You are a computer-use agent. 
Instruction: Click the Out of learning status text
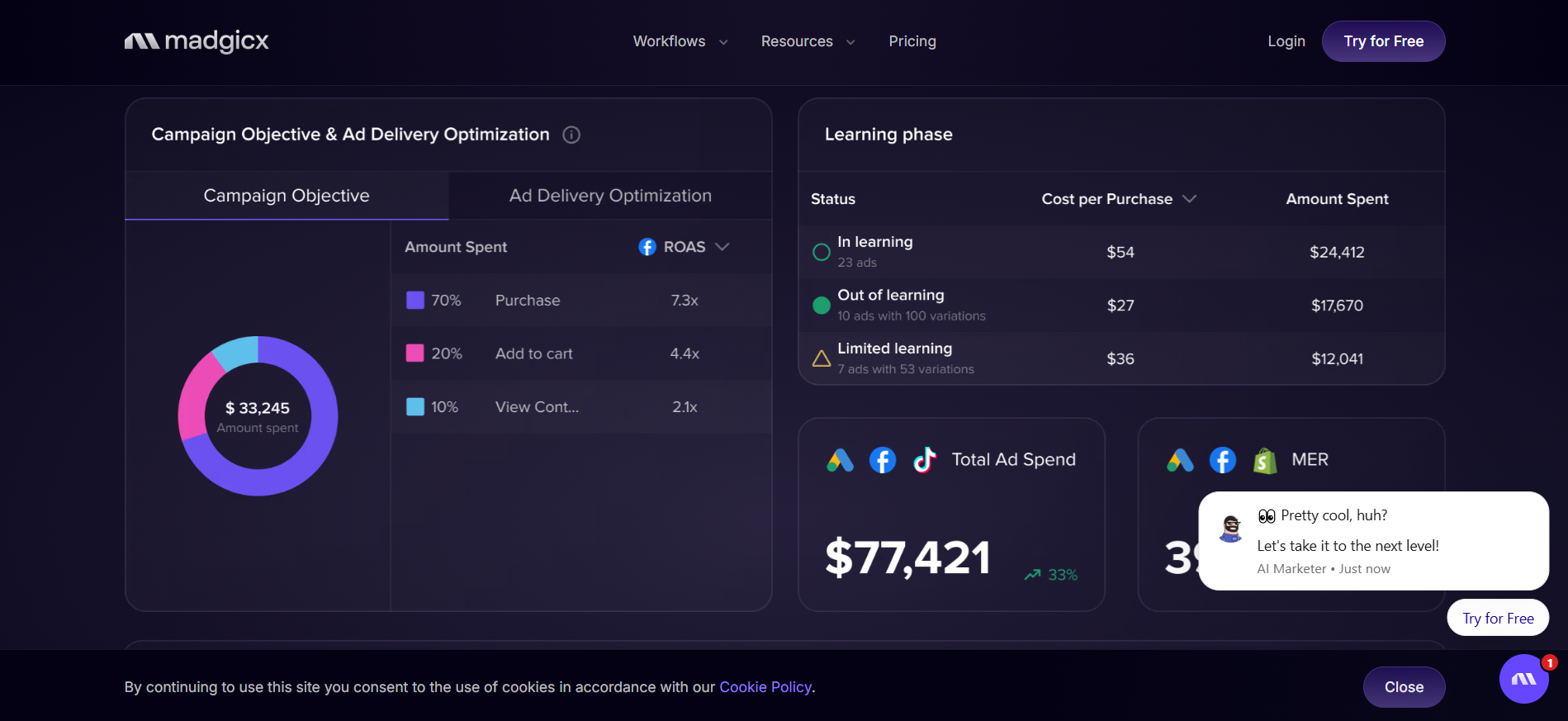[891, 295]
